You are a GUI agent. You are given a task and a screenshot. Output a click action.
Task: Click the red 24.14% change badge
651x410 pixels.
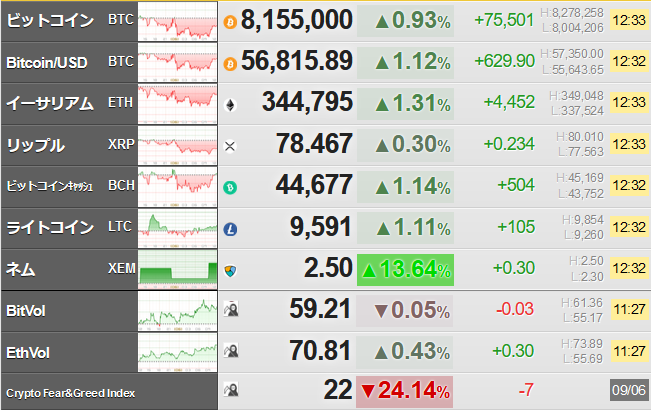pyautogui.click(x=404, y=391)
